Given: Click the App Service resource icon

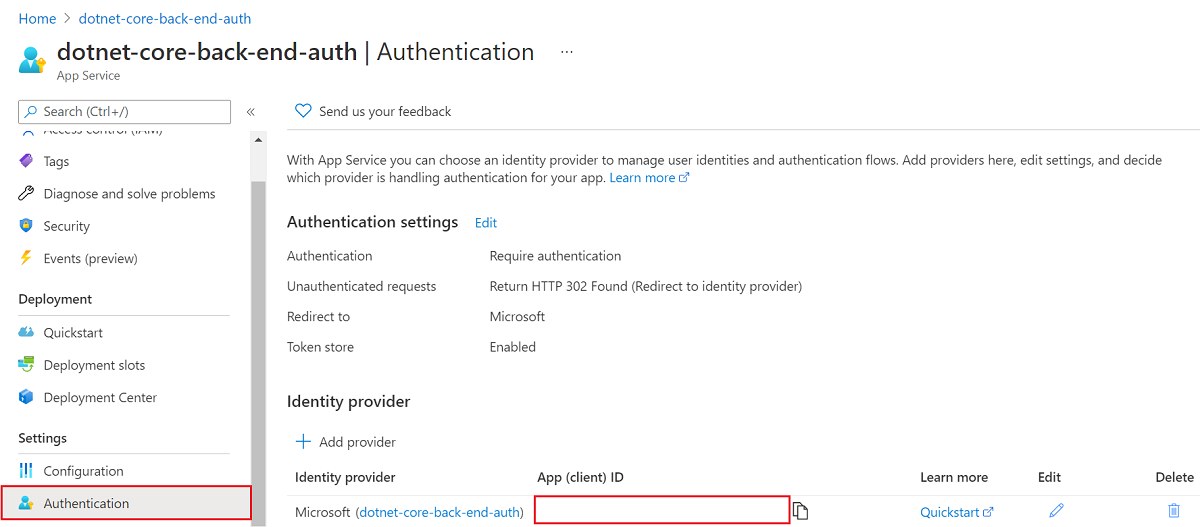Looking at the screenshot, I should (x=32, y=60).
